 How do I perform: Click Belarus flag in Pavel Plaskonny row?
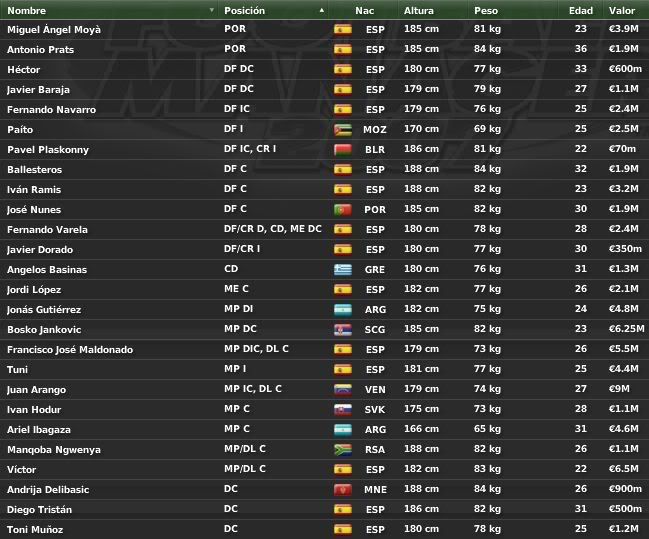[x=343, y=149]
